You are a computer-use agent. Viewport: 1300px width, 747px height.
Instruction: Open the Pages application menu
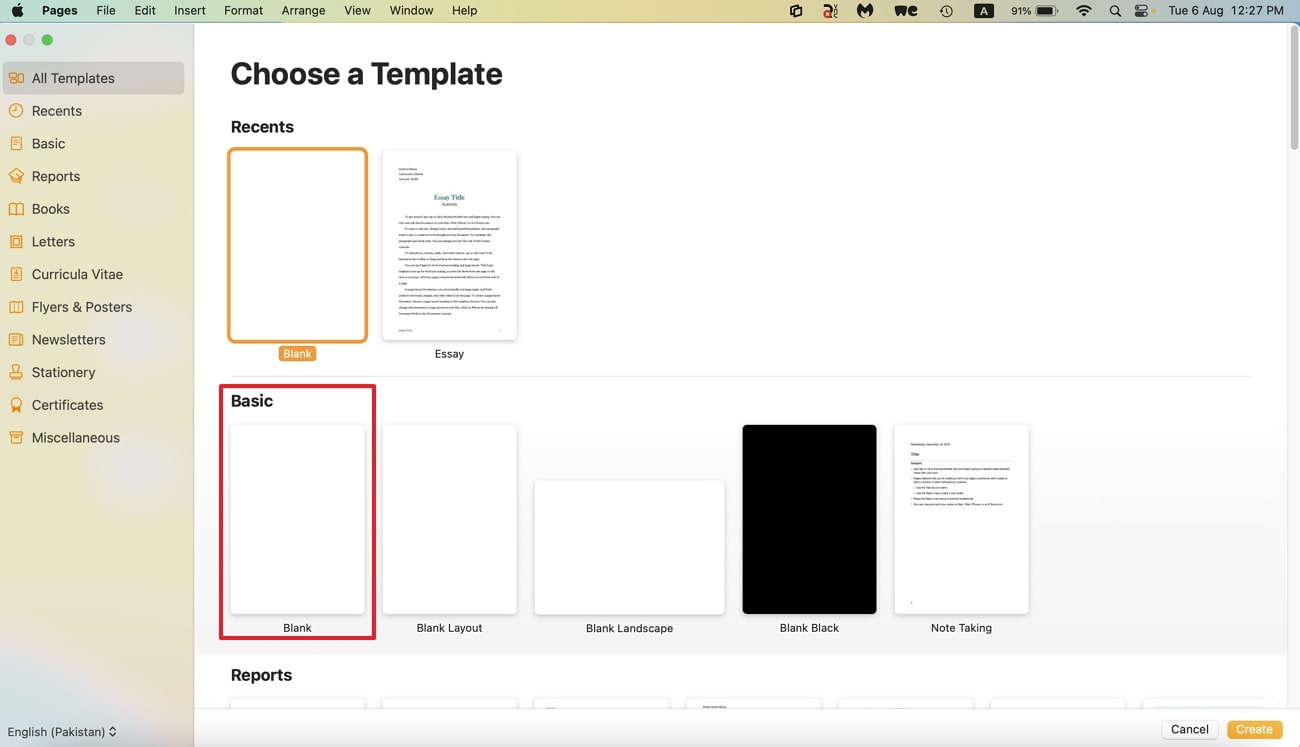click(x=60, y=10)
